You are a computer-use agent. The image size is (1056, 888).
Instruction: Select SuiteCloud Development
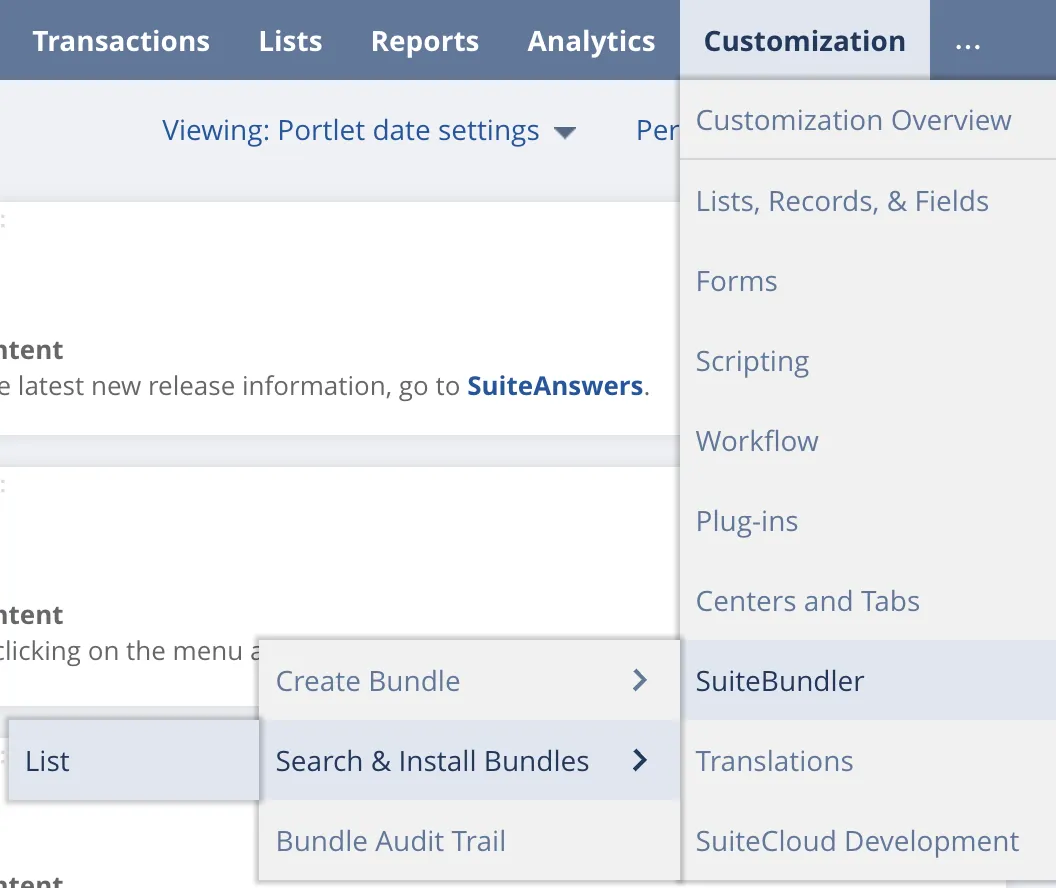point(867,841)
